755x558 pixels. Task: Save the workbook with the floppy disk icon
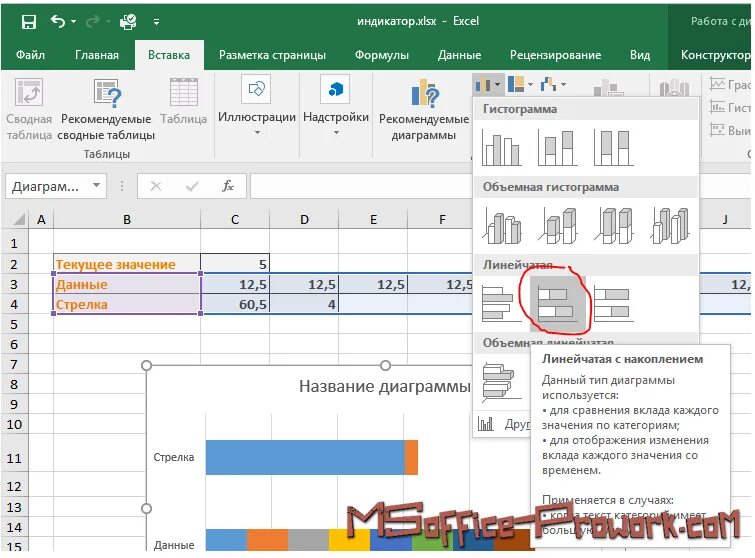[29, 22]
